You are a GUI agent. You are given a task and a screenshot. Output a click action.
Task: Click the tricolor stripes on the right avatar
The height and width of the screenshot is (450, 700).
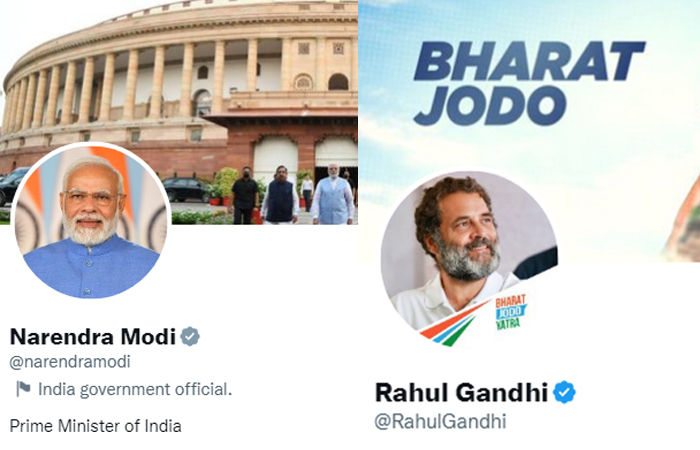(x=449, y=326)
